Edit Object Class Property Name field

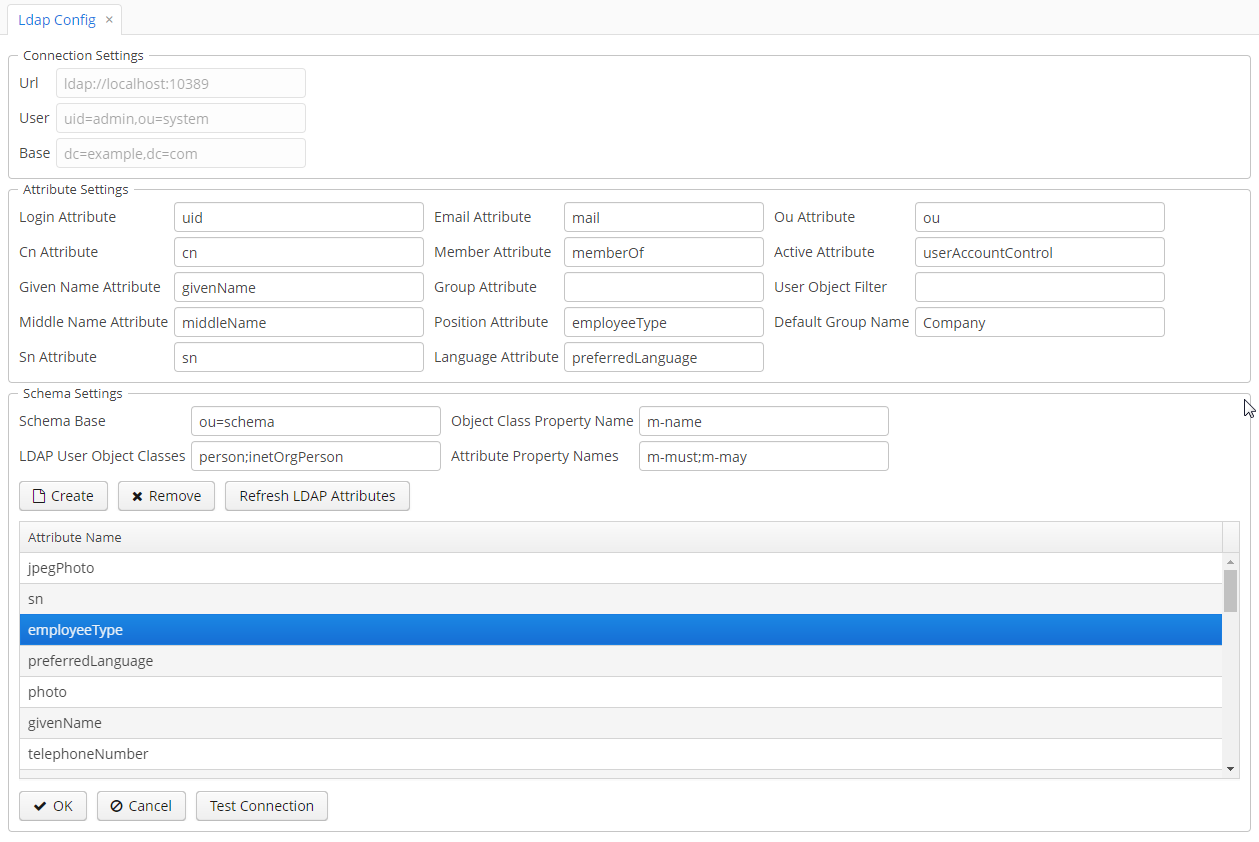[764, 421]
